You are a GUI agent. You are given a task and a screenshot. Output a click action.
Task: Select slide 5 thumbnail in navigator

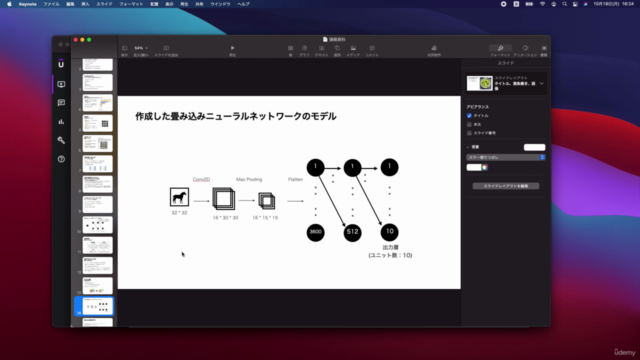98,123
